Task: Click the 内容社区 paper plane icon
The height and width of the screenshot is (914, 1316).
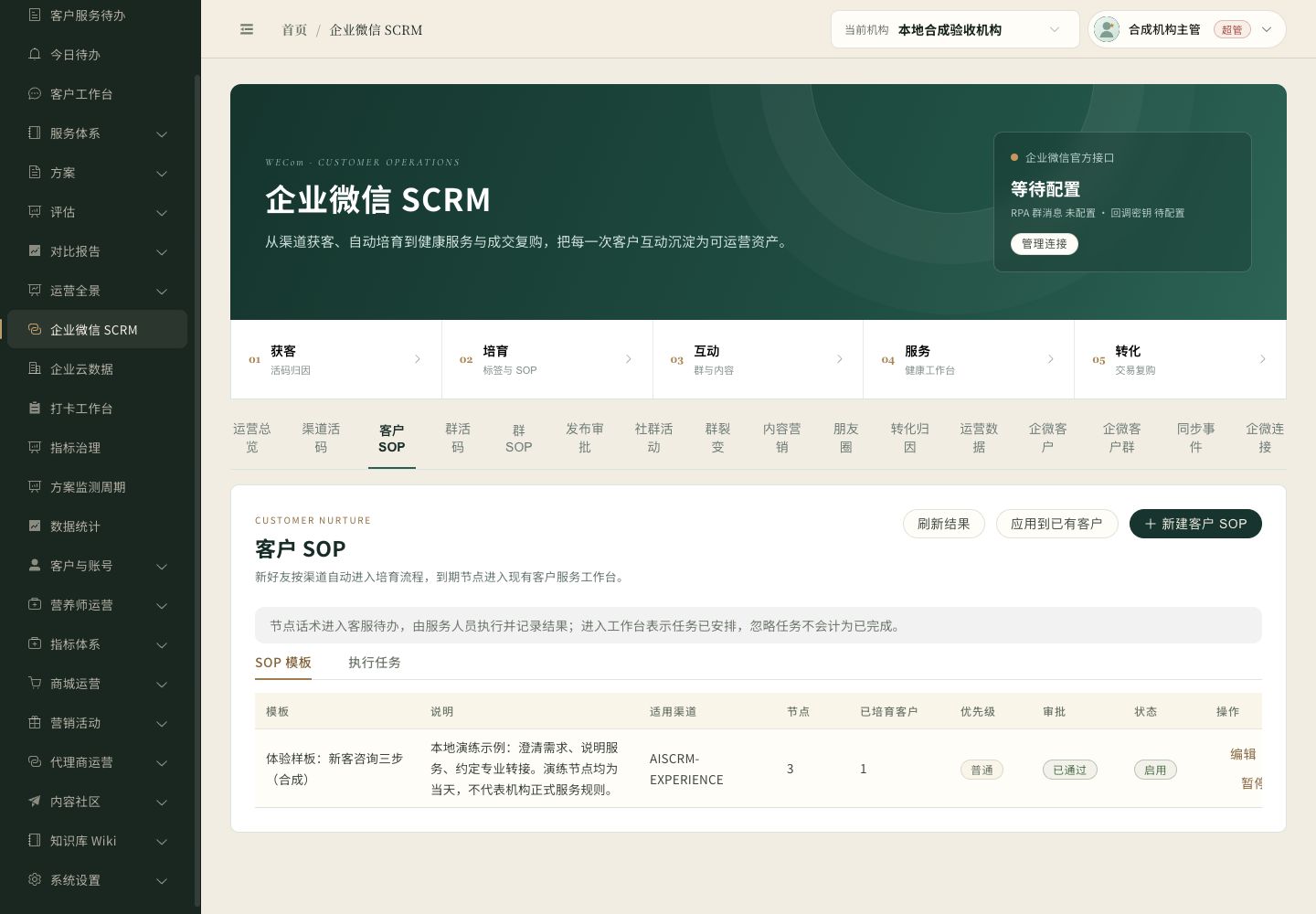Action: click(35, 801)
